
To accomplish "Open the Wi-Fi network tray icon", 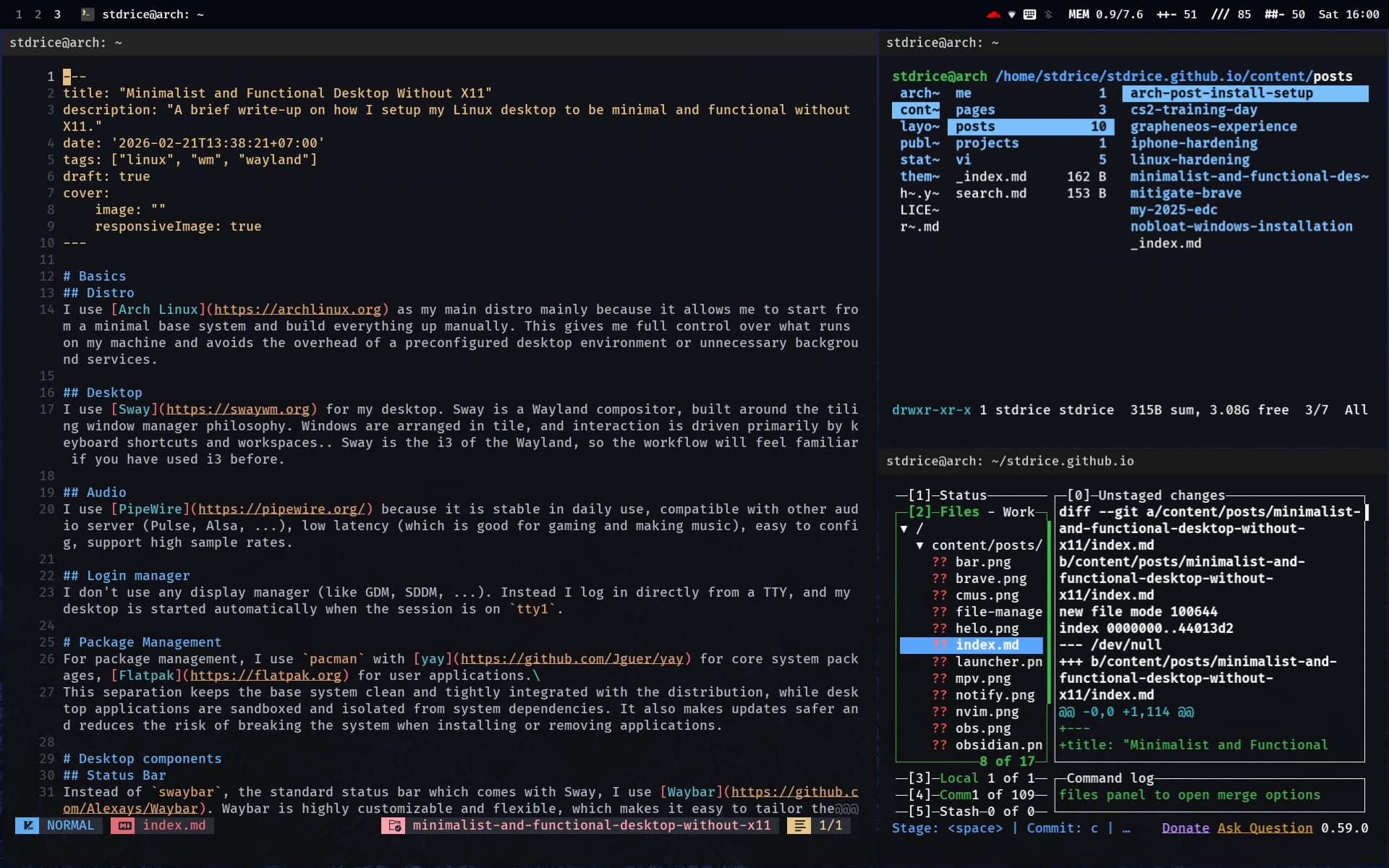I will (1011, 14).
